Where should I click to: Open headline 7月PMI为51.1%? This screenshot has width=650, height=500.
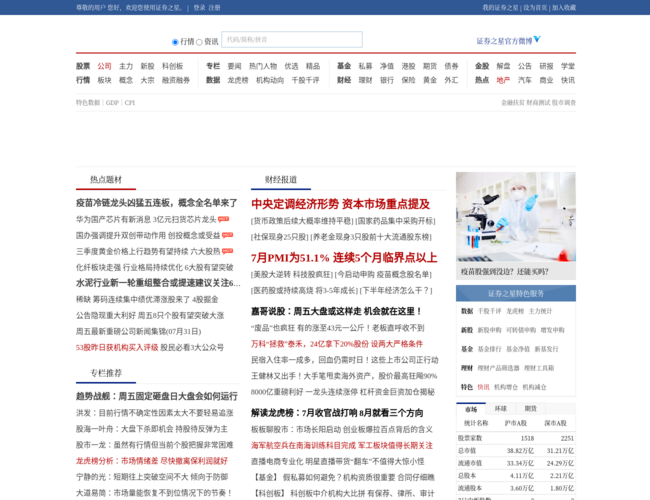pyautogui.click(x=344, y=257)
